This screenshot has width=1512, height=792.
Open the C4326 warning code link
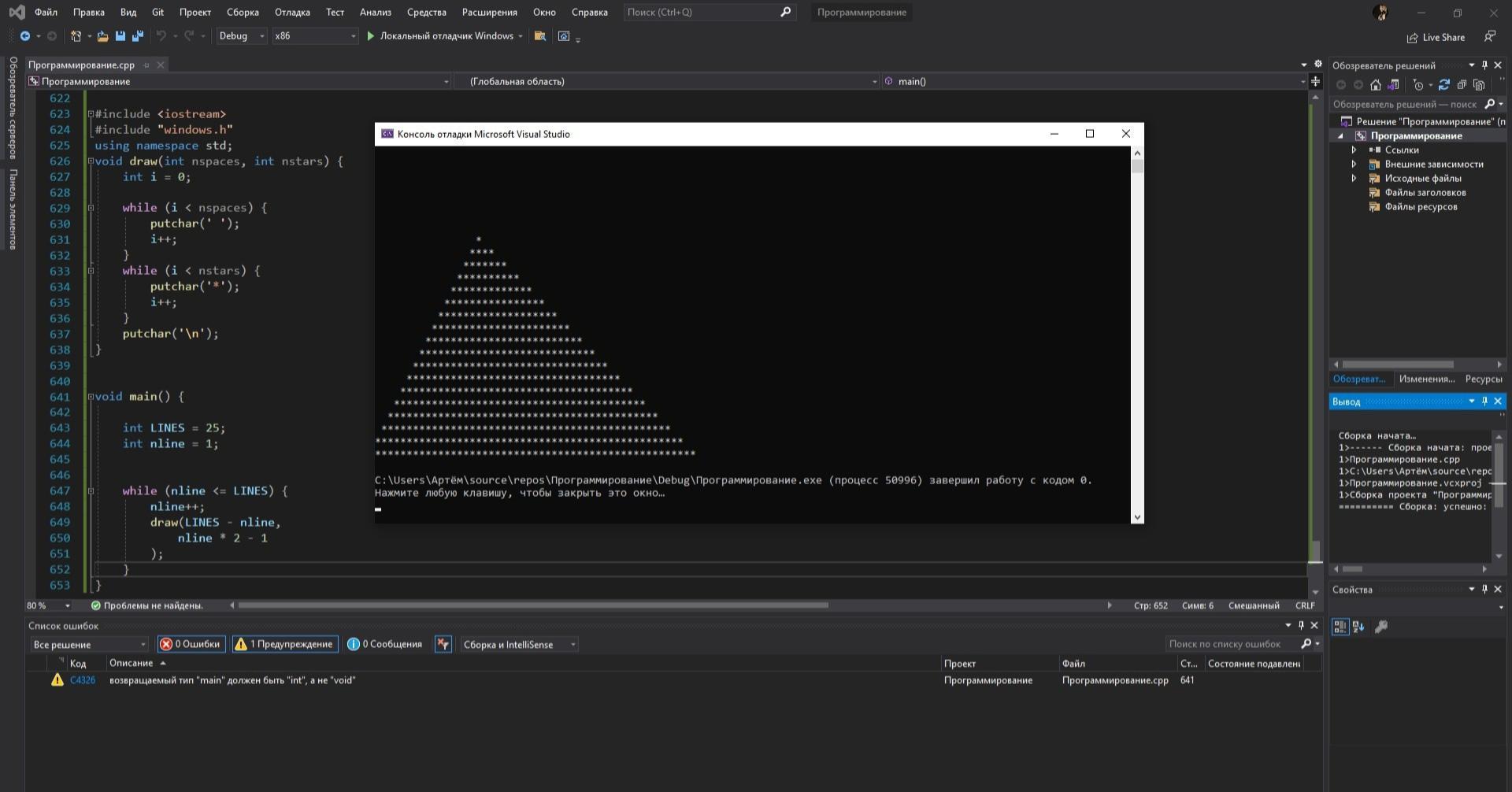pyautogui.click(x=83, y=680)
